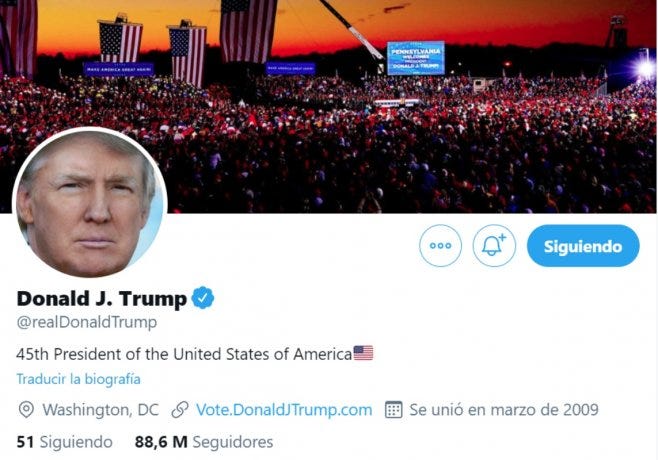Image resolution: width=658 pixels, height=460 pixels.
Task: Turn on notifications with the bell icon
Action: (x=494, y=246)
